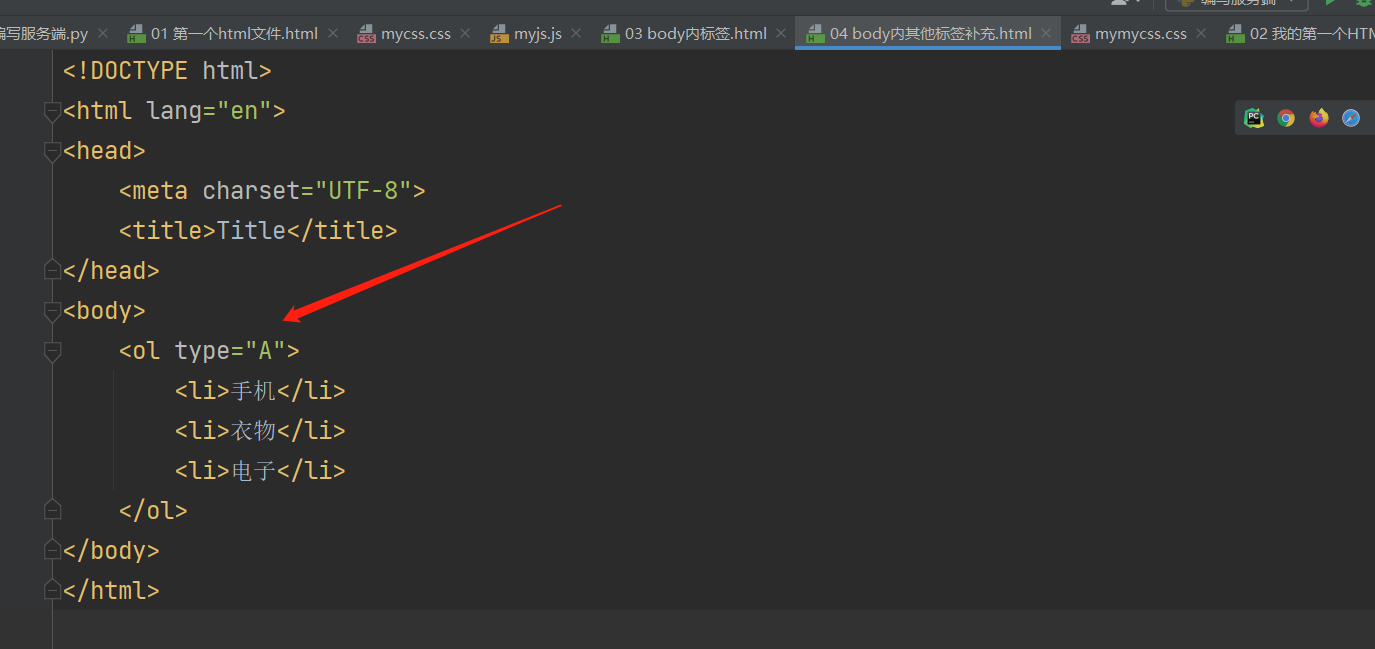Click the JS file icon on myjs.js tab
1375x649 pixels.
[x=499, y=34]
